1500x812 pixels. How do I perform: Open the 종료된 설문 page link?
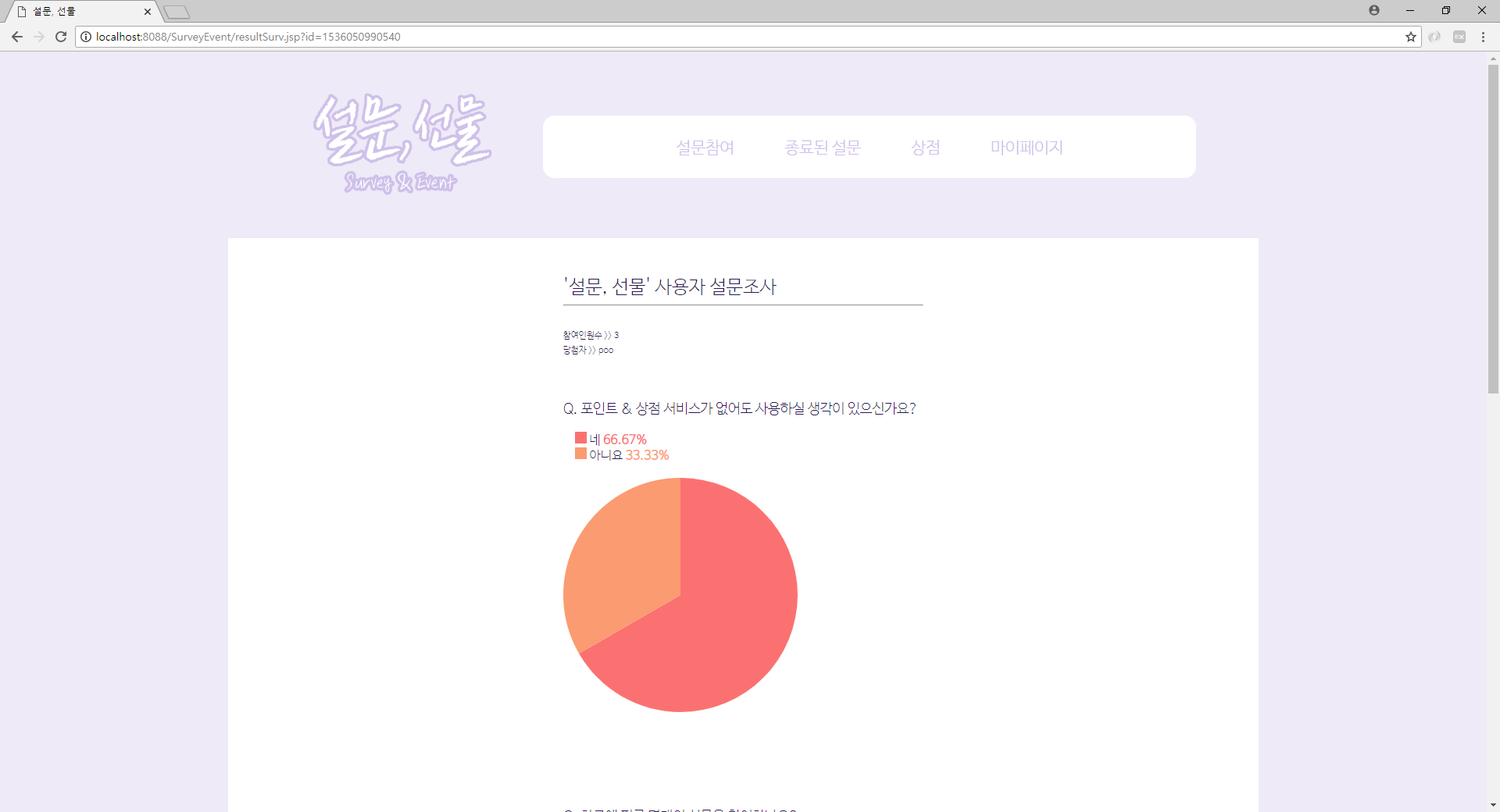(x=823, y=147)
